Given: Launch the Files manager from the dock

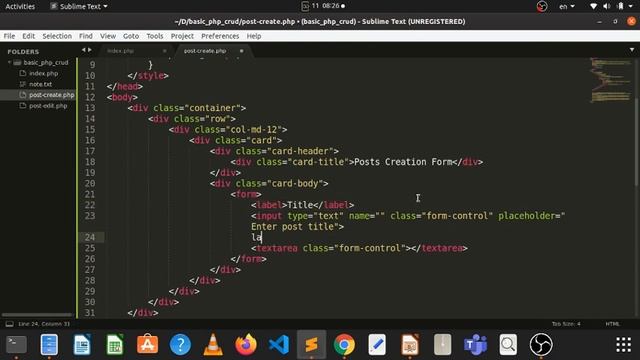Looking at the screenshot, I should point(49,345).
